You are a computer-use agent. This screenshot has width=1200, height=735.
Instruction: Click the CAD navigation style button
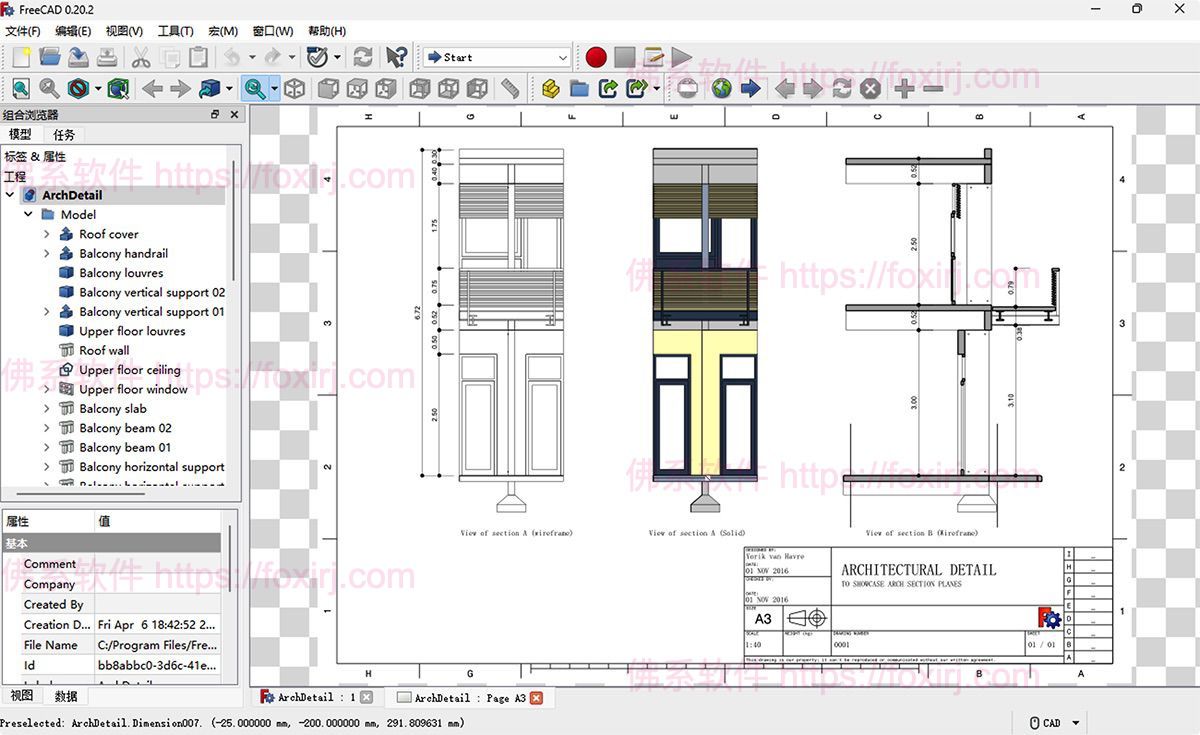(x=1054, y=722)
